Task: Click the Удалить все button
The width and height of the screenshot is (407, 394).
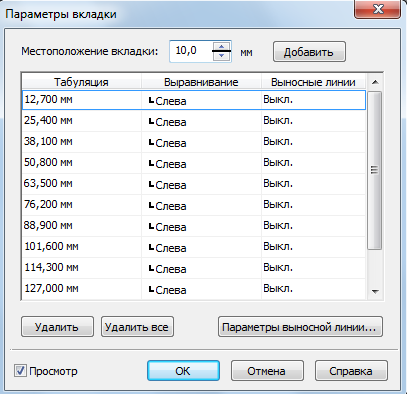Action: tap(137, 327)
